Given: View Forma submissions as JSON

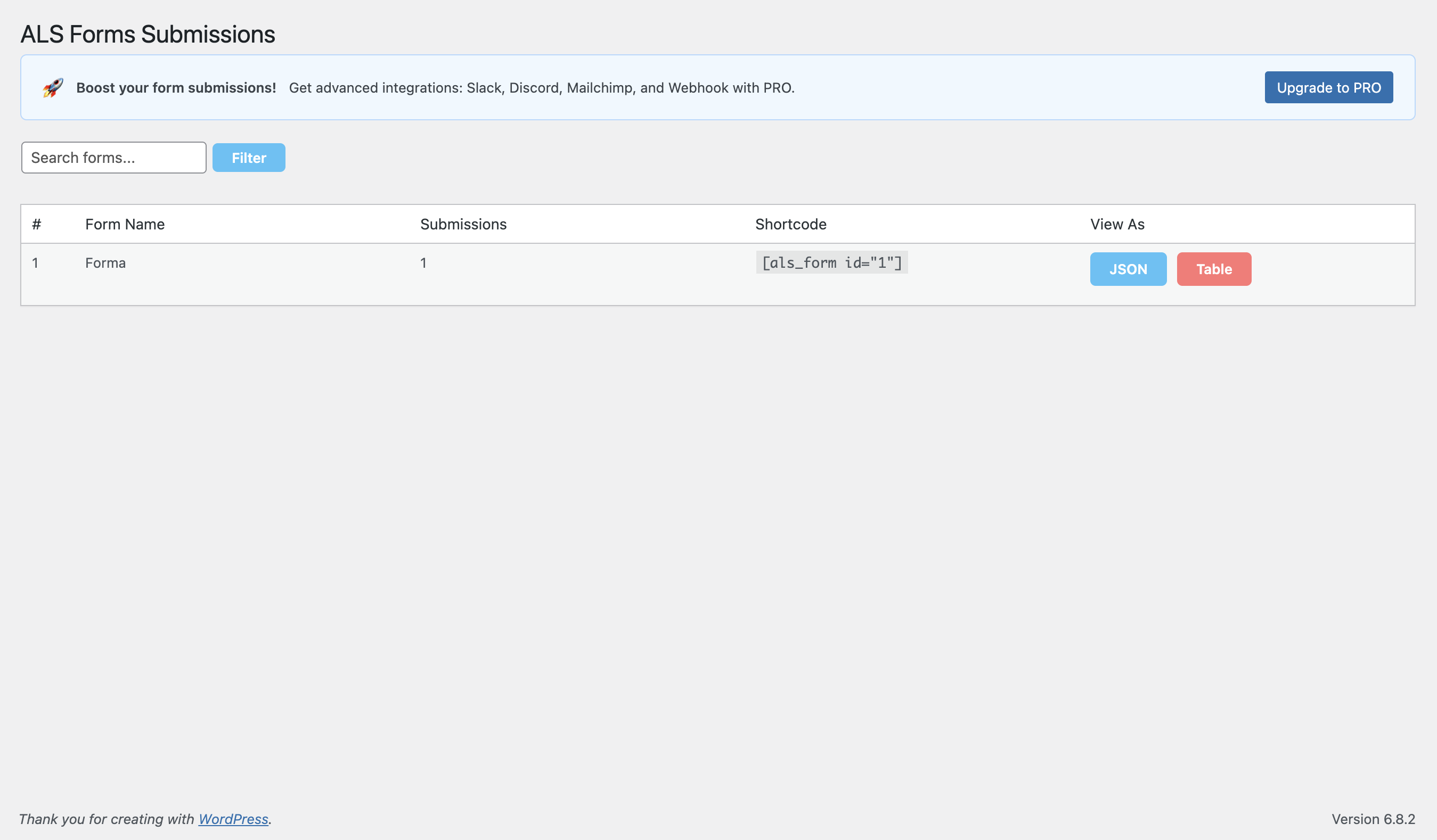Looking at the screenshot, I should pyautogui.click(x=1128, y=269).
